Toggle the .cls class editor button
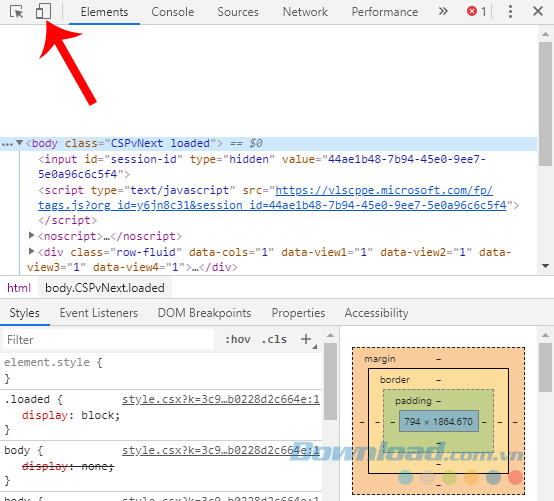554x501 pixels. click(x=274, y=340)
